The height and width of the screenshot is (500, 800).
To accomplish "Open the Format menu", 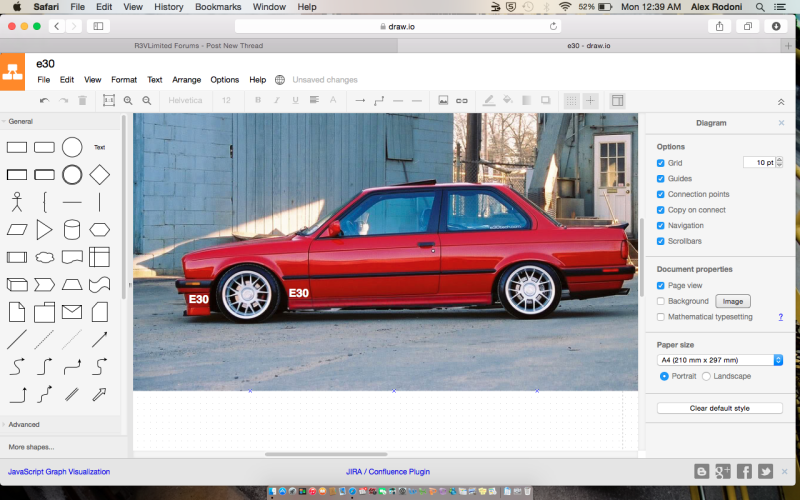I will pos(124,80).
